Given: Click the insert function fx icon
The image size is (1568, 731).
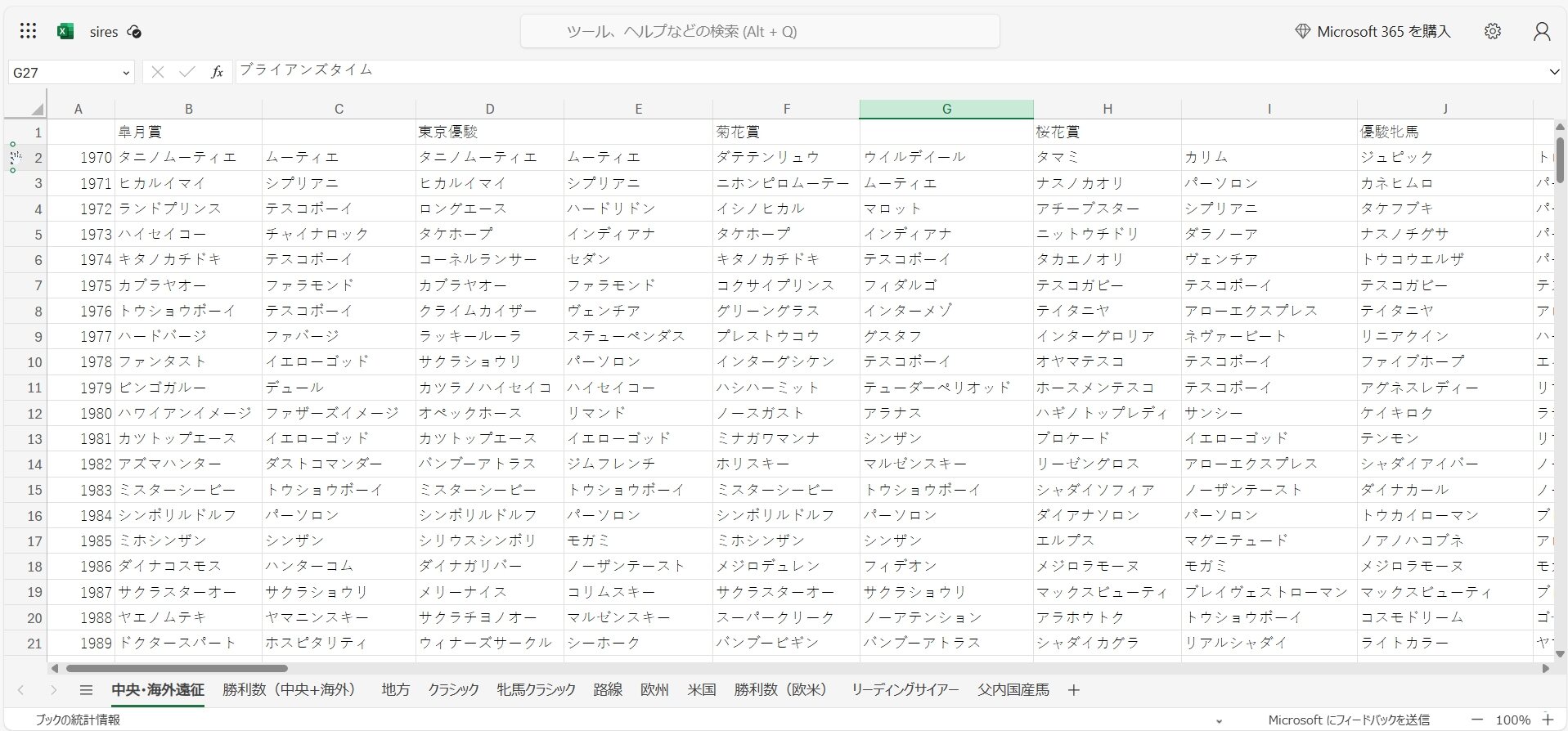Looking at the screenshot, I should pos(217,72).
